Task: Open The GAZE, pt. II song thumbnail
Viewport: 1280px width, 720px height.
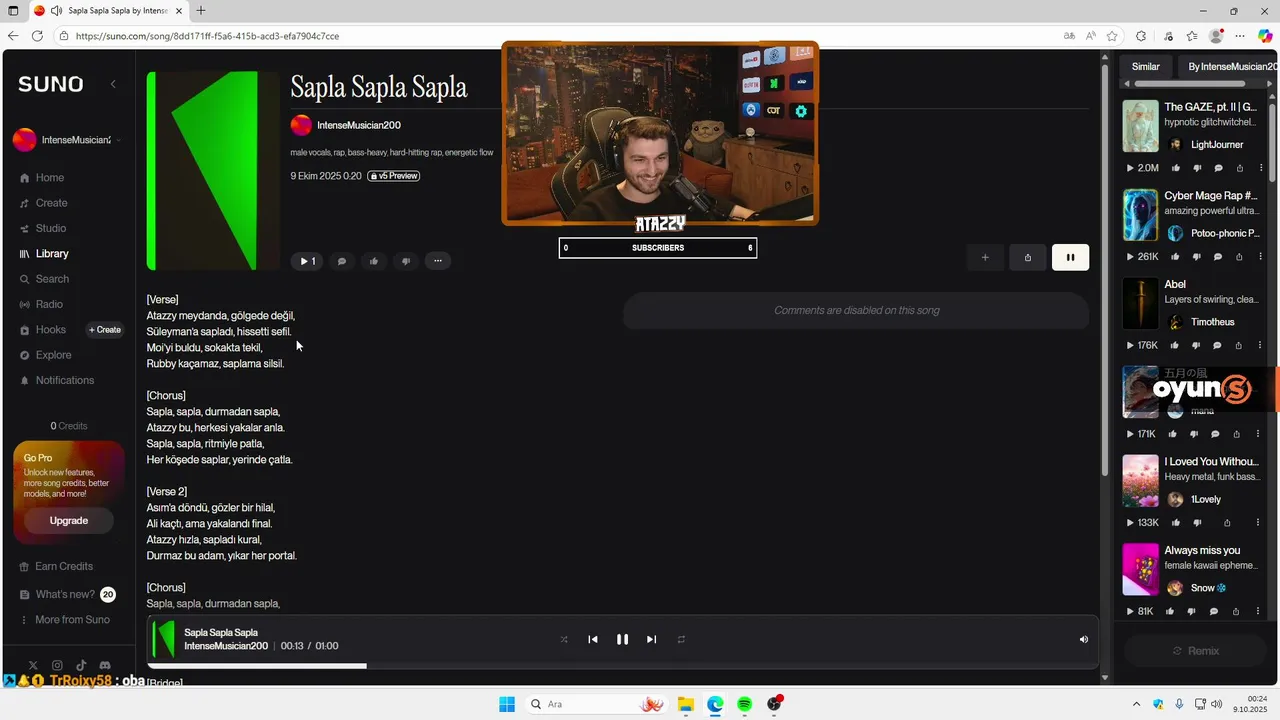Action: (1140, 126)
